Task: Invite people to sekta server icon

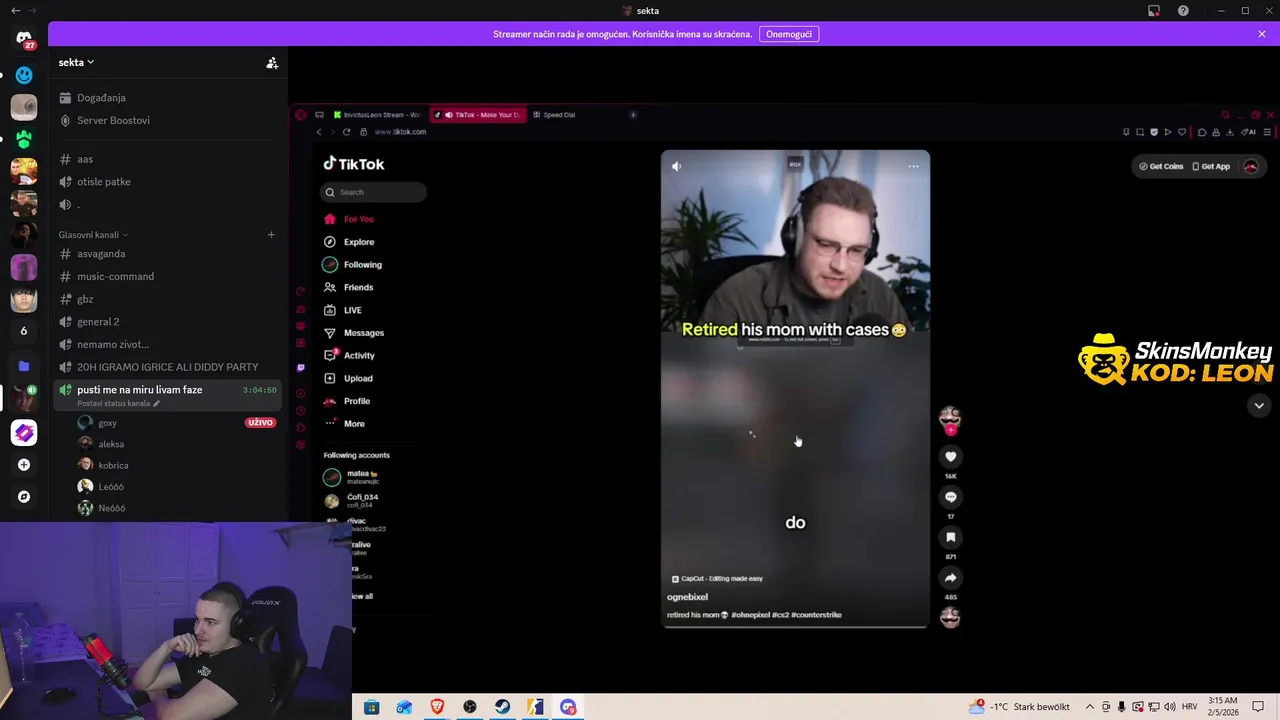Action: 271,62
